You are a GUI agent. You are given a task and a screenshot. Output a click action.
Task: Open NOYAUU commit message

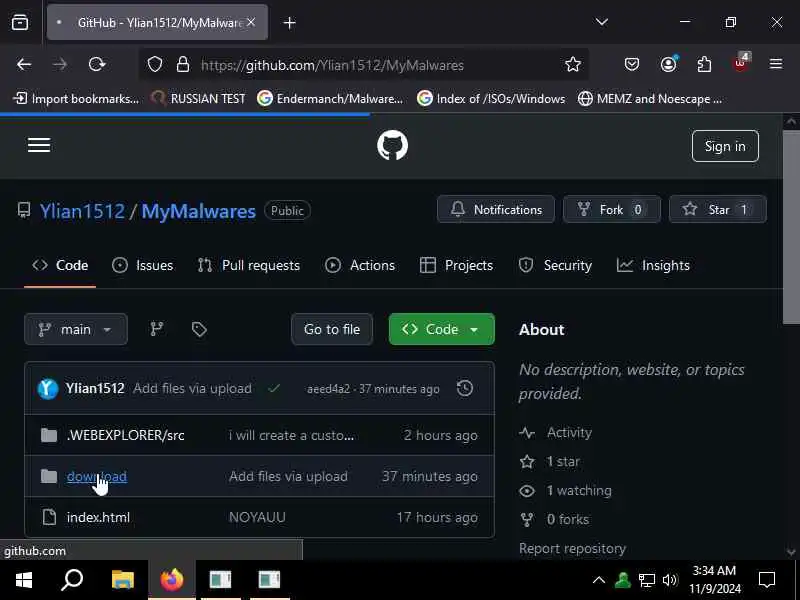257,517
